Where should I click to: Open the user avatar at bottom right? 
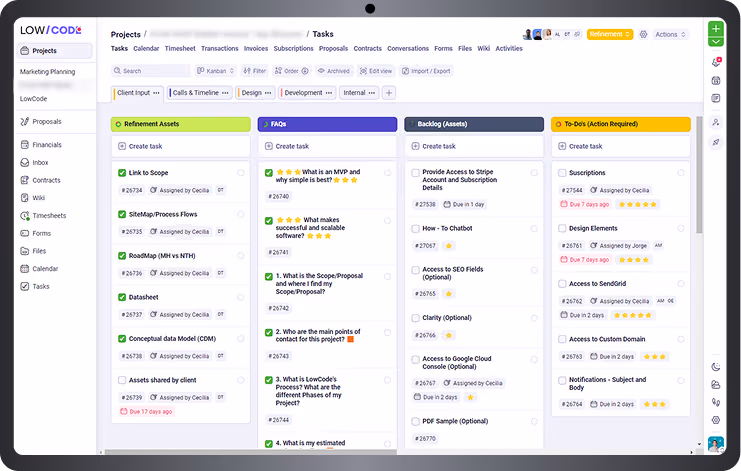(x=715, y=444)
